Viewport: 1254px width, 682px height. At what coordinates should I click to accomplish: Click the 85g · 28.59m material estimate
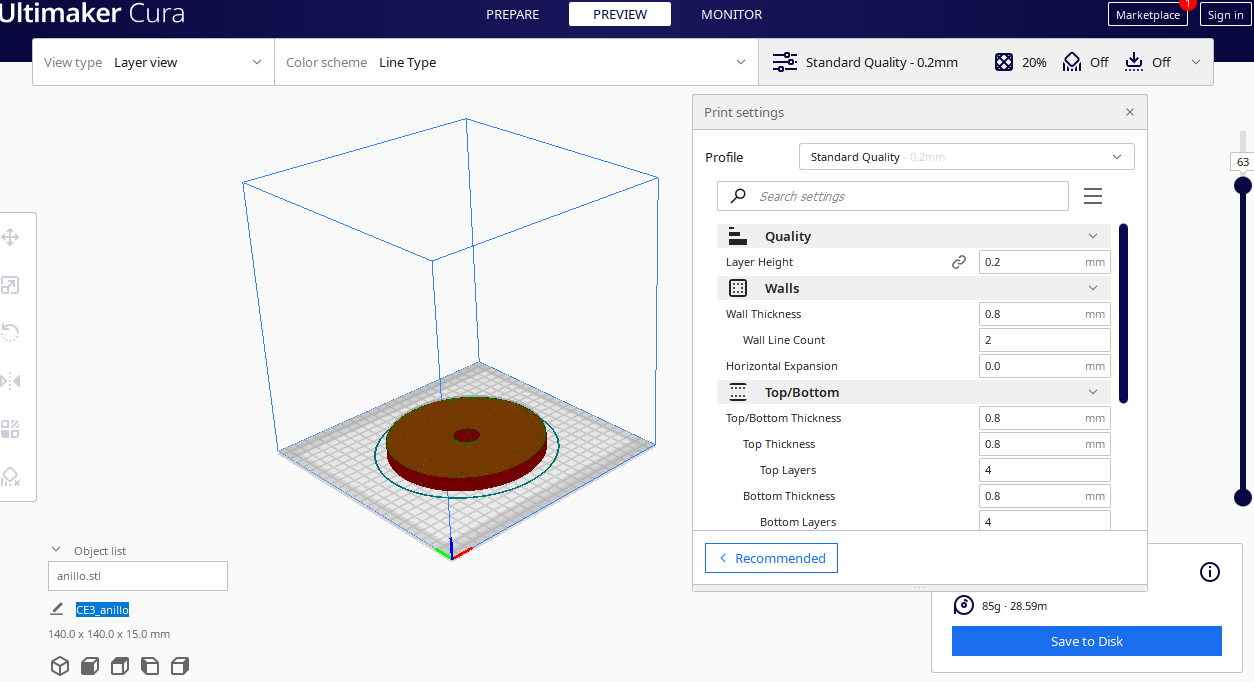1014,606
